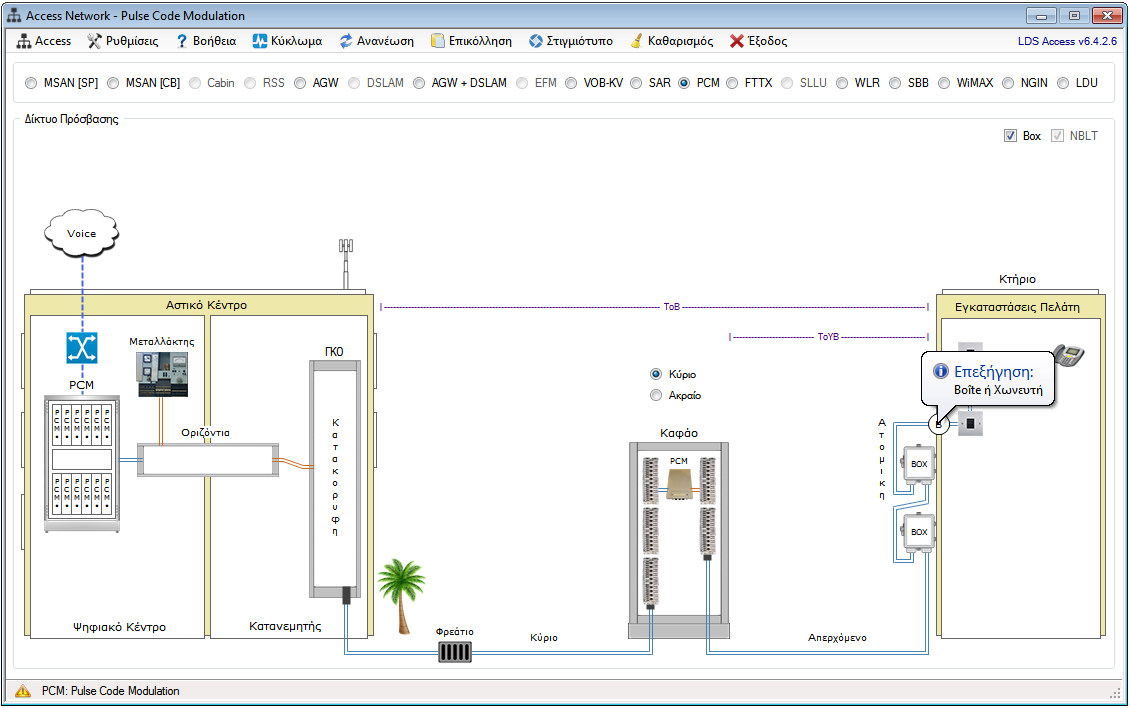This screenshot has width=1130, height=708.
Task: Click the upper BOX junction icon
Action: [918, 466]
